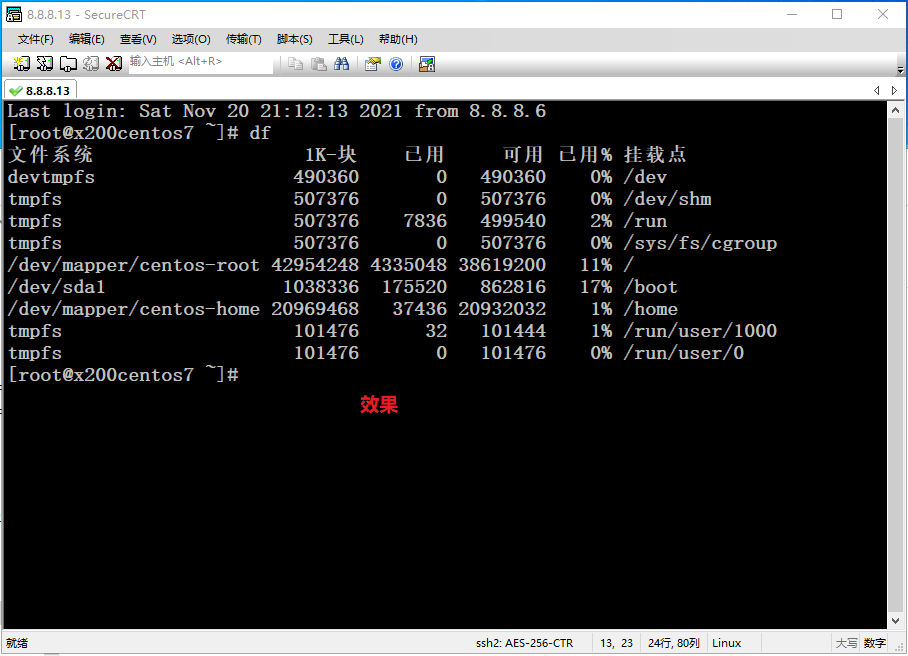Viewport: 908px width, 656px height.
Task: Open the 传输(T) menu
Action: click(243, 39)
